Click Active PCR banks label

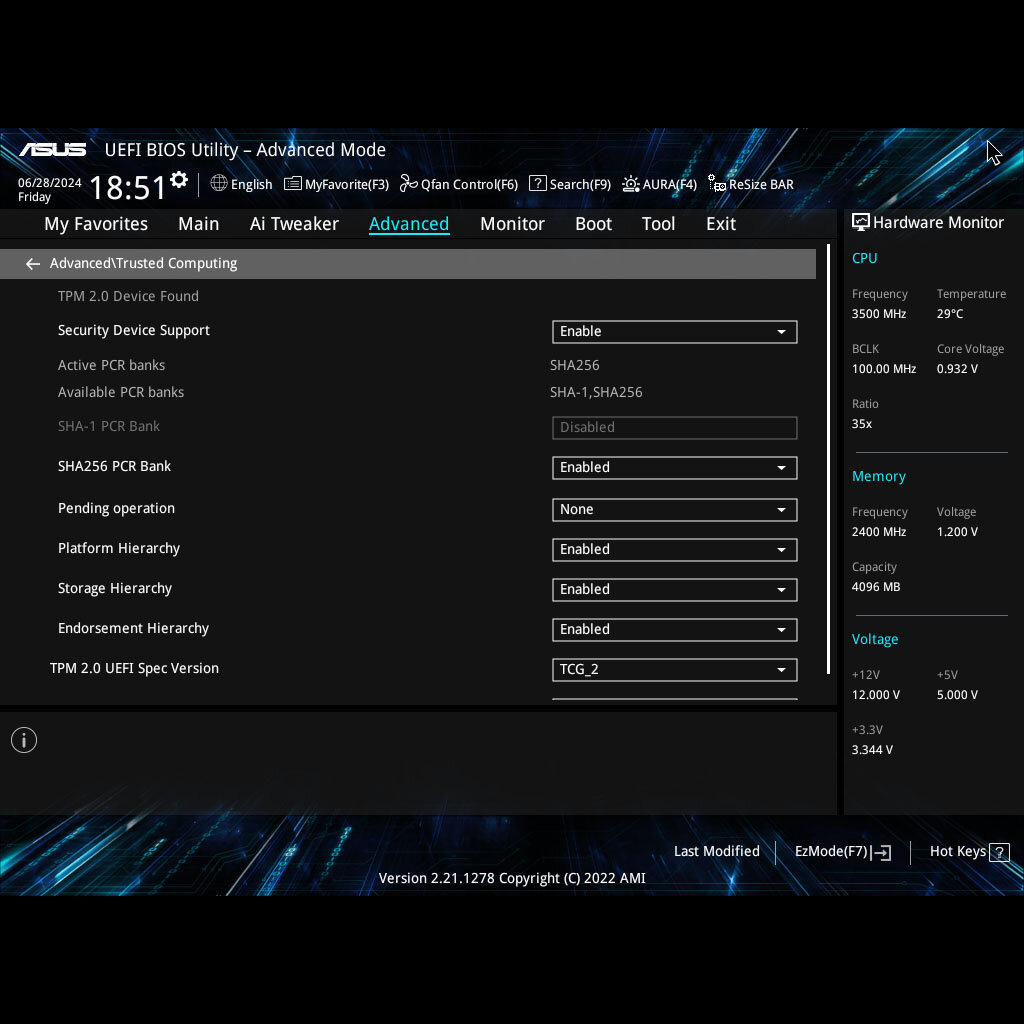pos(111,365)
